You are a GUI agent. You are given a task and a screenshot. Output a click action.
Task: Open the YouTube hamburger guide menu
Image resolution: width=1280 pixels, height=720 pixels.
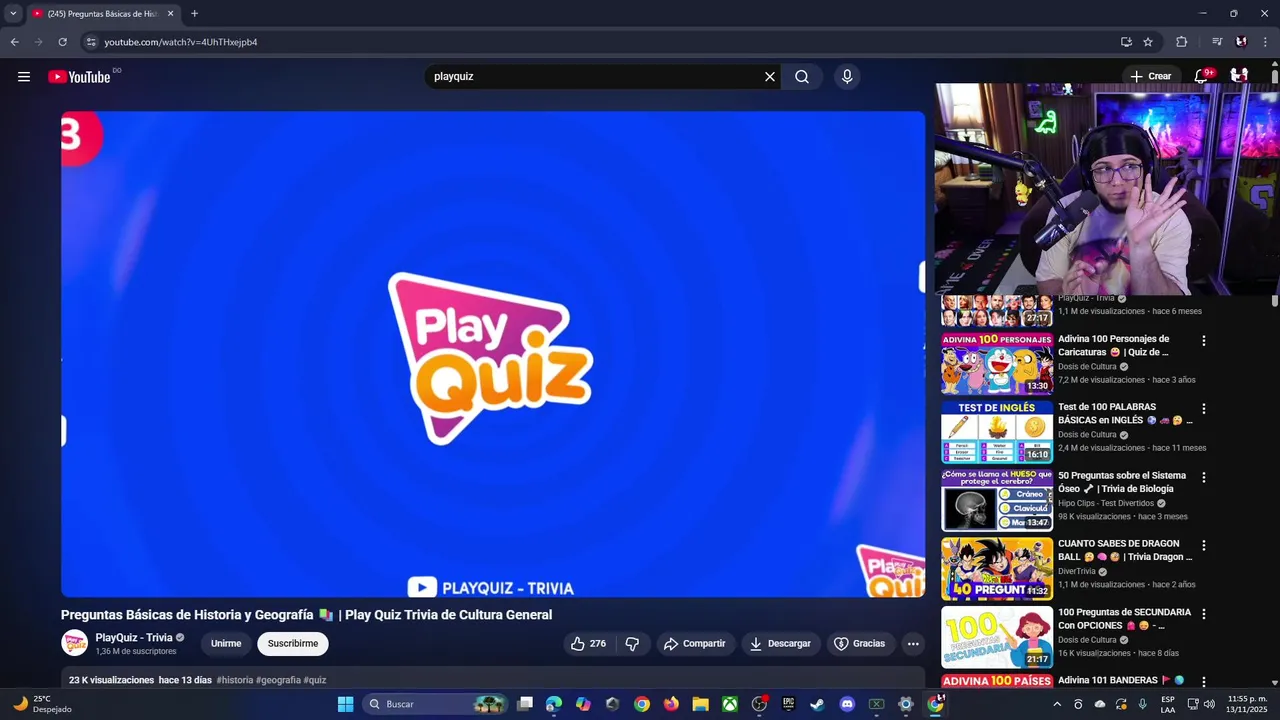tap(24, 77)
